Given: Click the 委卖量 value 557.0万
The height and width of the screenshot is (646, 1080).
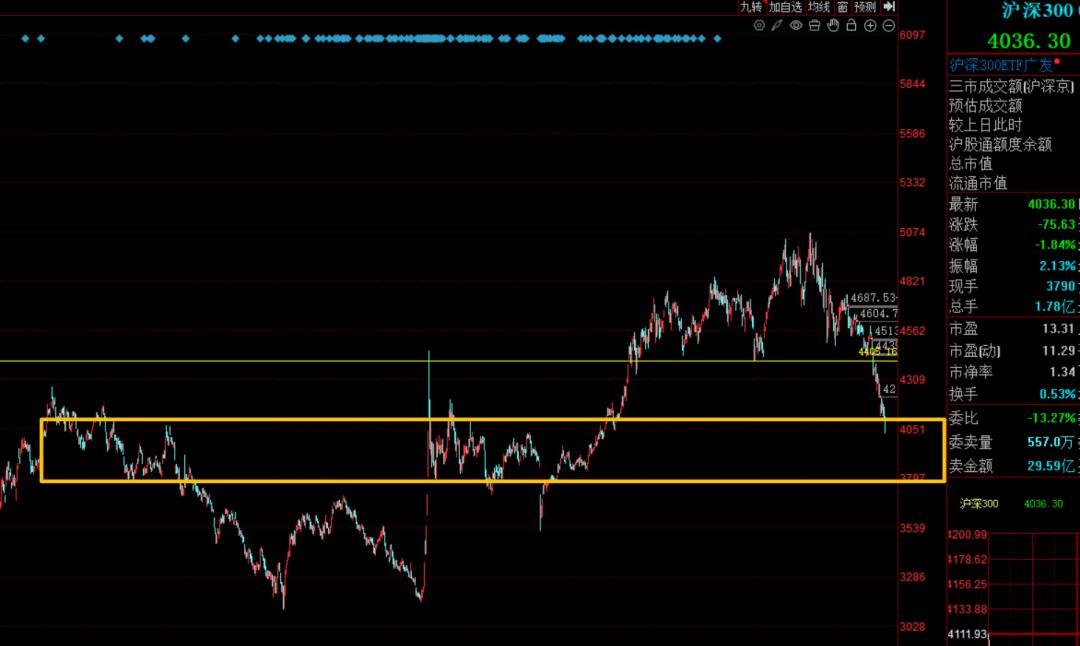Looking at the screenshot, I should pyautogui.click(x=1051, y=442).
